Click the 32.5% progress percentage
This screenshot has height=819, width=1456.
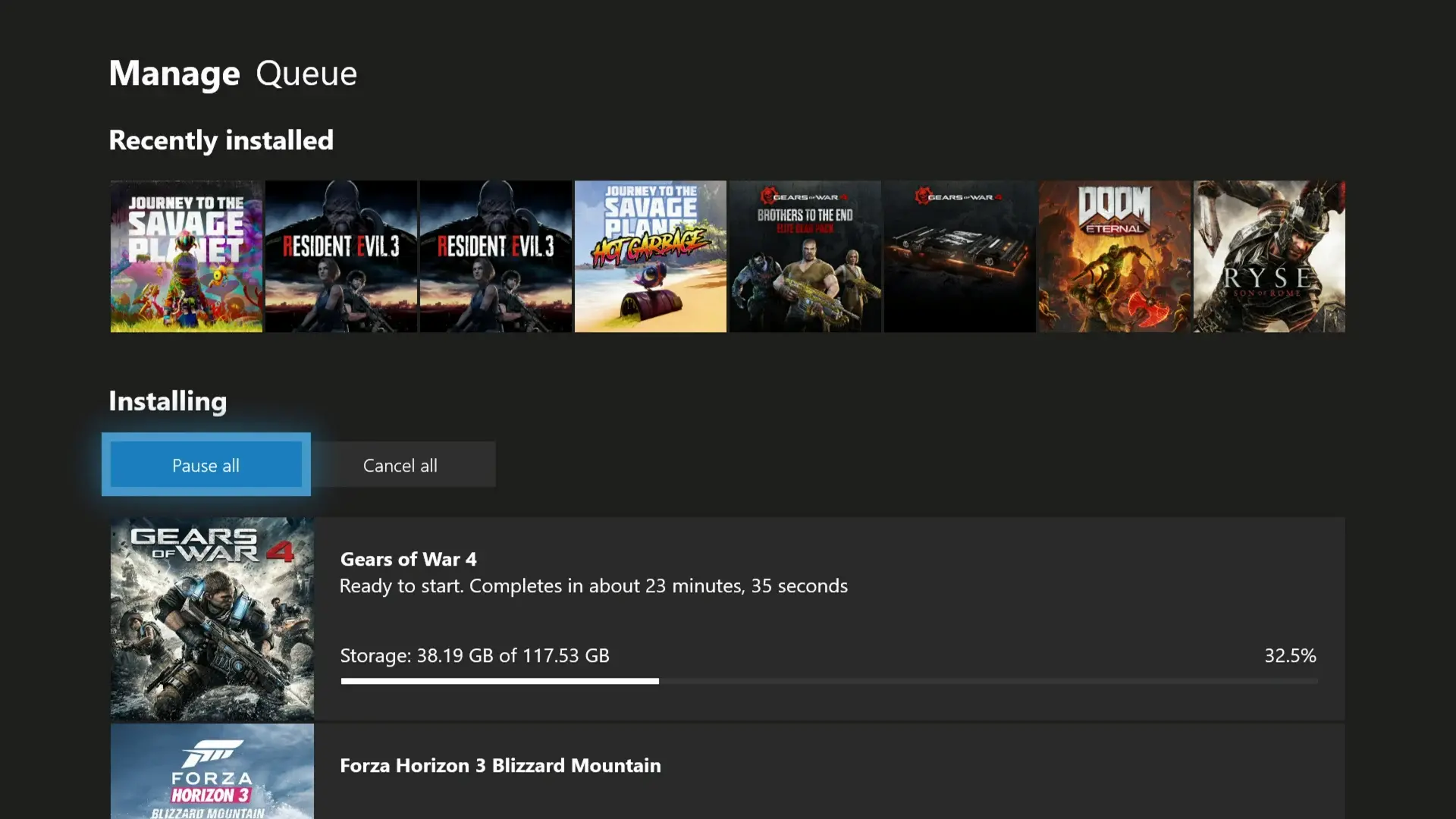pos(1290,655)
